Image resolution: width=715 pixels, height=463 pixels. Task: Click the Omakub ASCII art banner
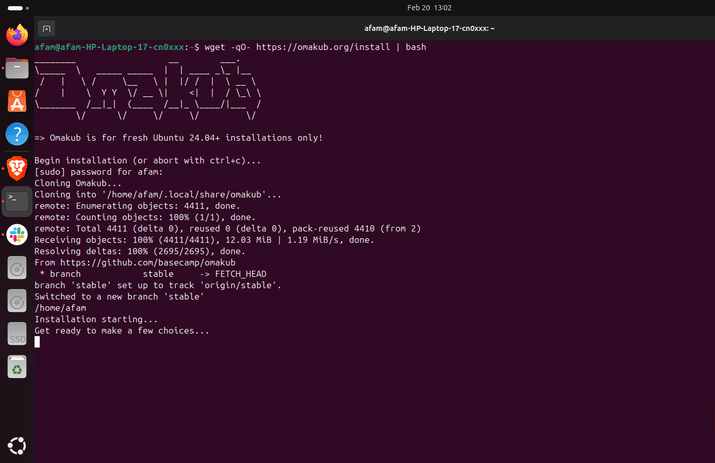(x=148, y=88)
